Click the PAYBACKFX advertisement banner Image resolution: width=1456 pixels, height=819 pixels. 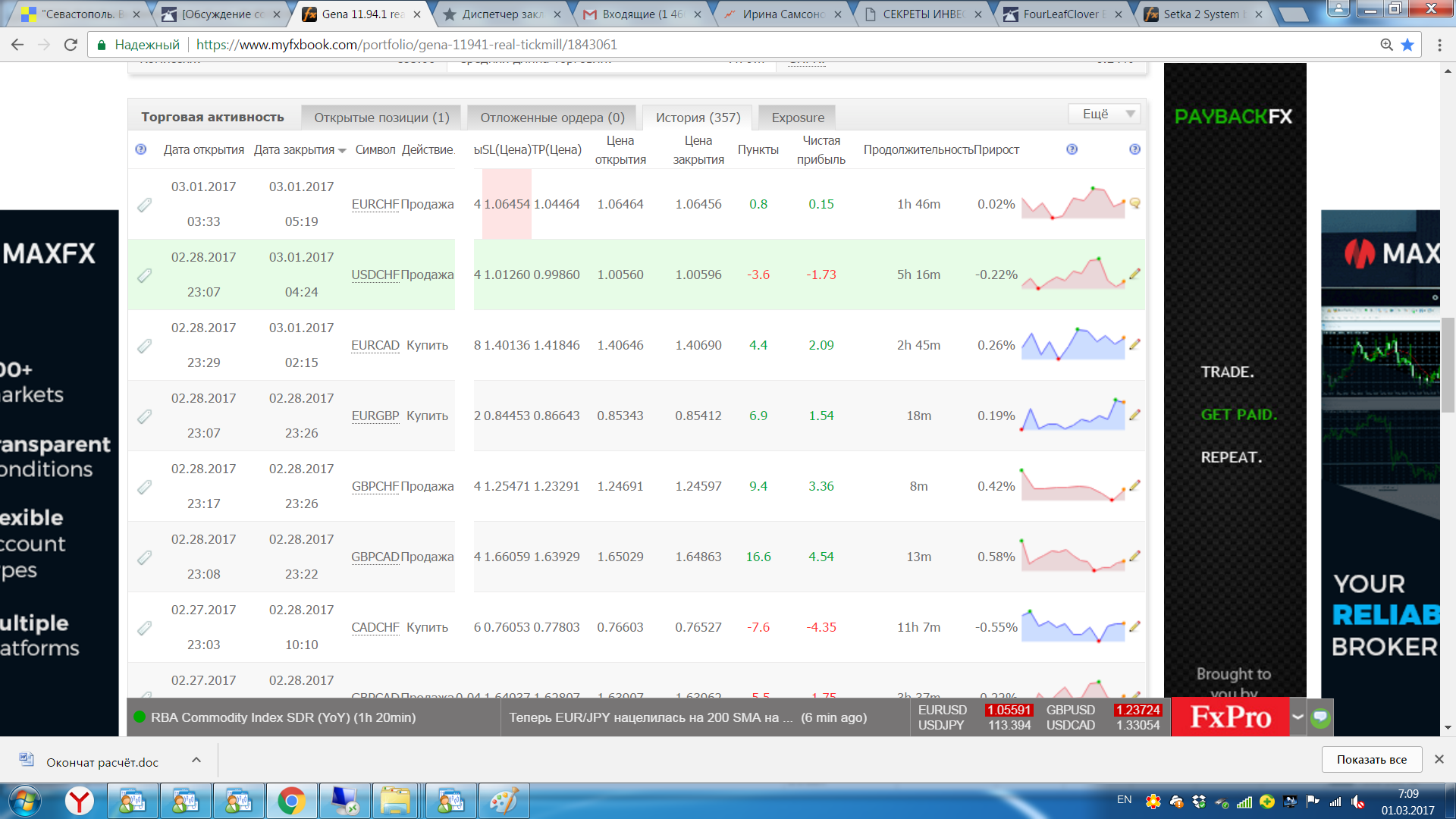(x=1235, y=380)
